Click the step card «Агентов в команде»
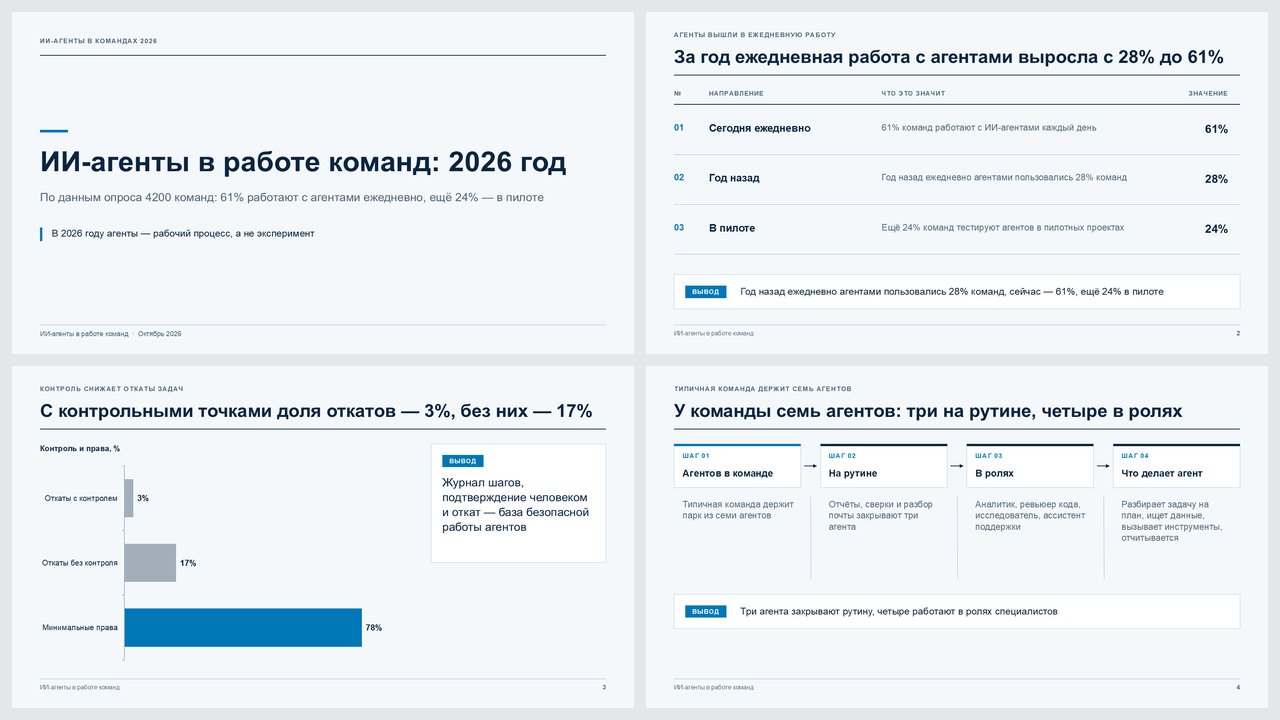Screen dimensions: 1280x720 click(737, 466)
